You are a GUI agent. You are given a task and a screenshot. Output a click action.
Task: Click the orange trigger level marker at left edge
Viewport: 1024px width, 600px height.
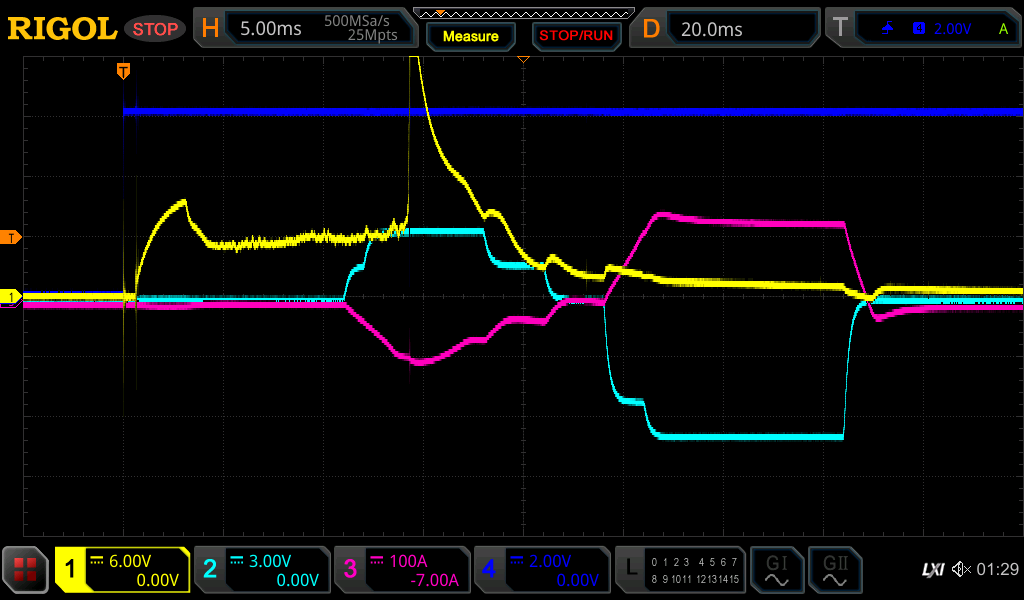point(11,237)
